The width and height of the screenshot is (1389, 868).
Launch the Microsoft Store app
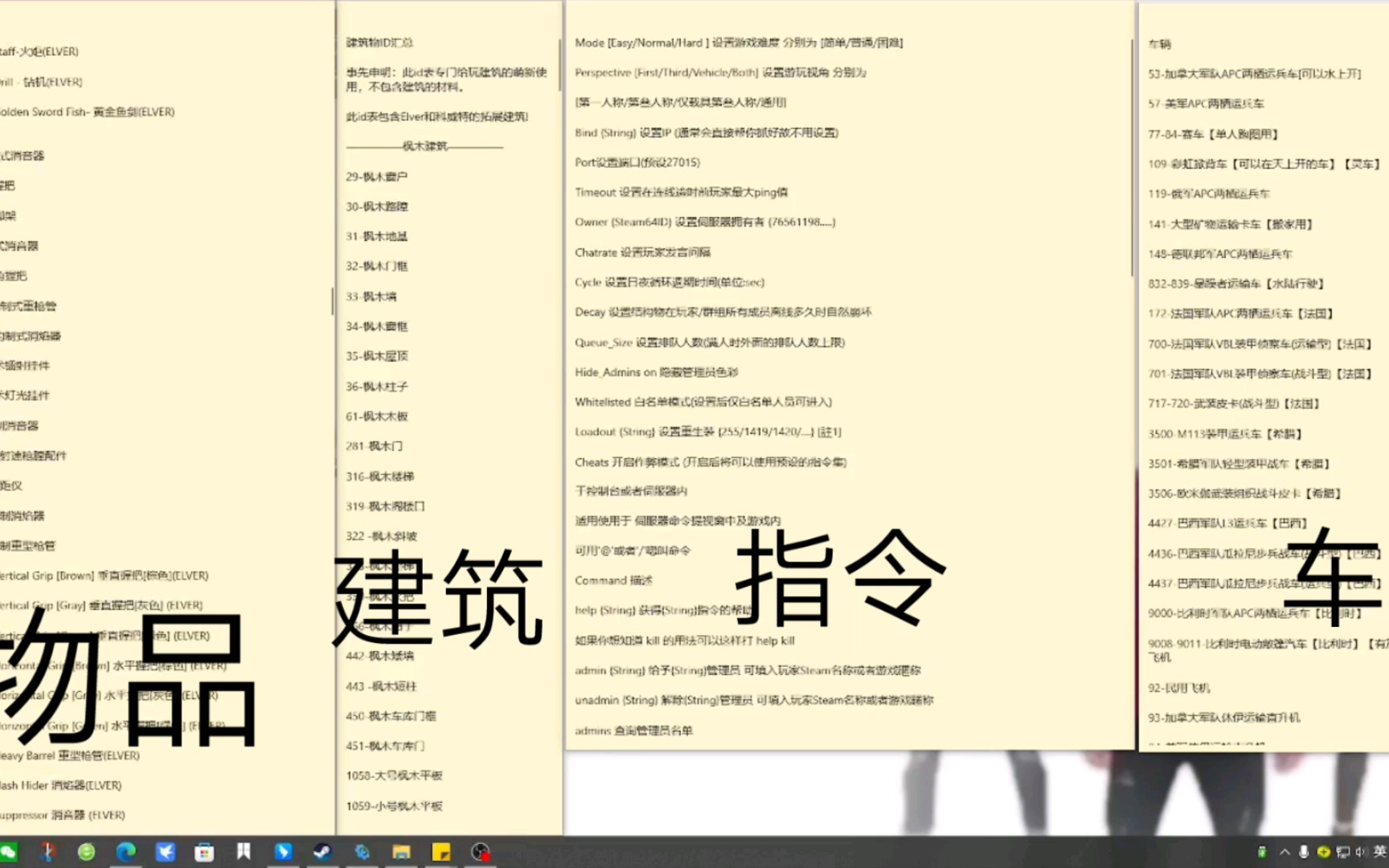203,852
